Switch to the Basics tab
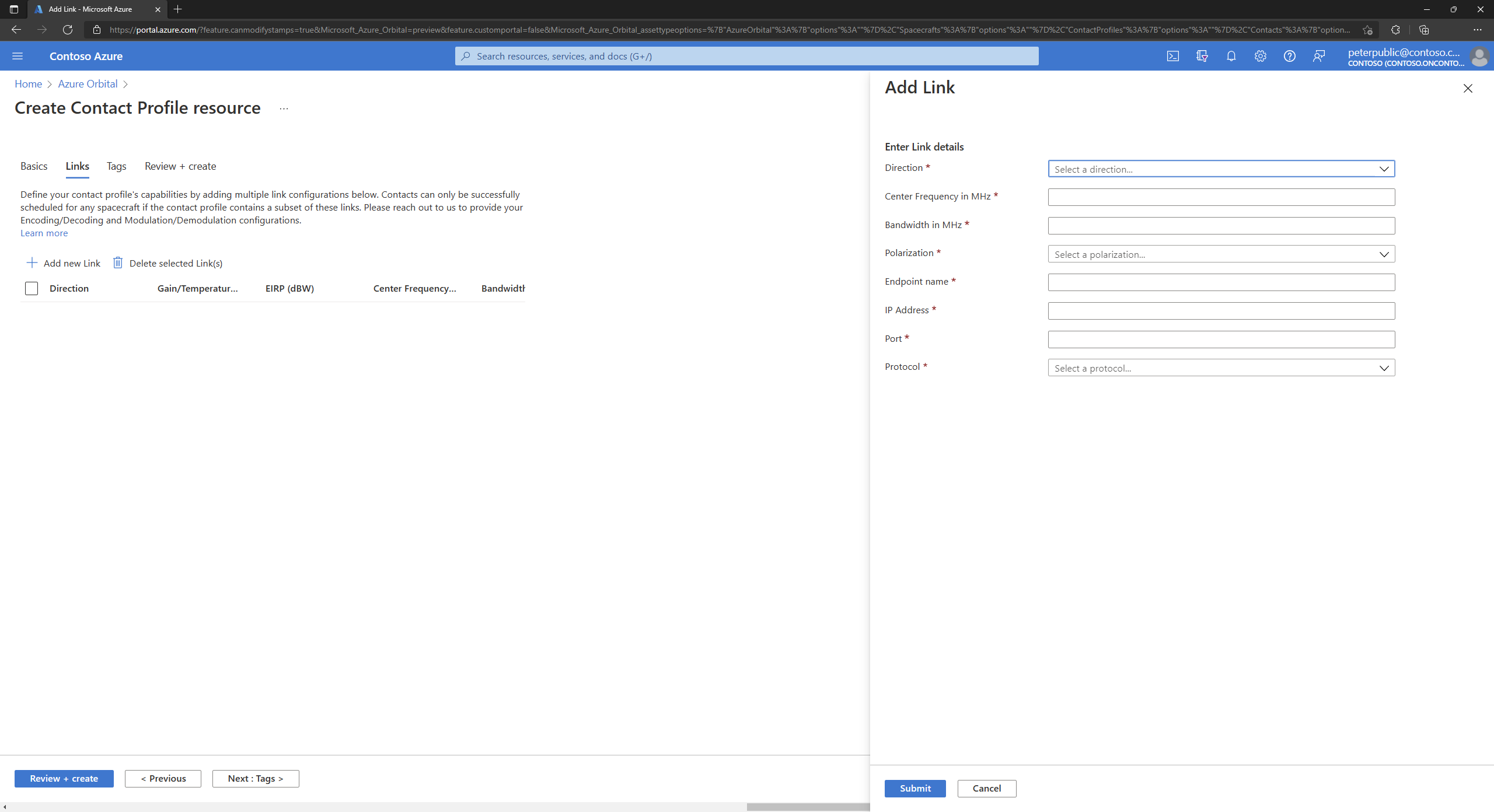The image size is (1494, 812). [x=34, y=166]
